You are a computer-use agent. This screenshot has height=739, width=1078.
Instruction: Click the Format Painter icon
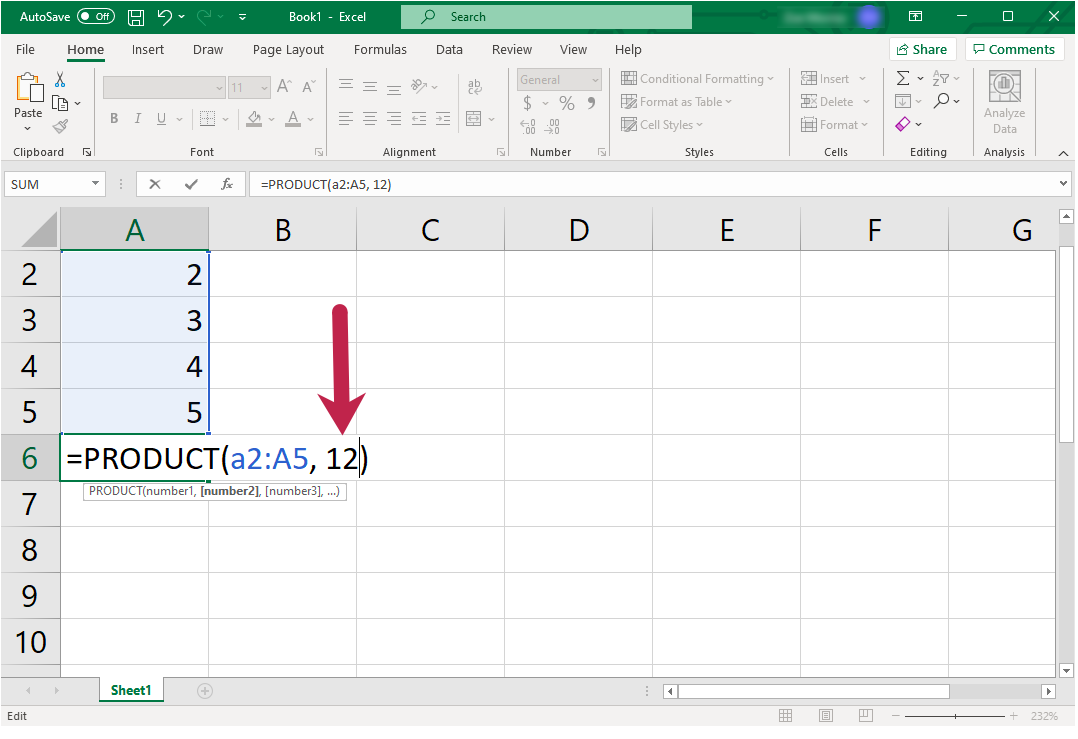pos(60,124)
